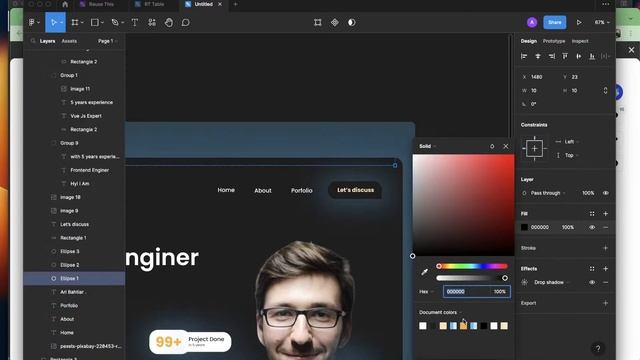The height and width of the screenshot is (360, 640).
Task: Open Fill style library icon
Action: [x=592, y=213]
